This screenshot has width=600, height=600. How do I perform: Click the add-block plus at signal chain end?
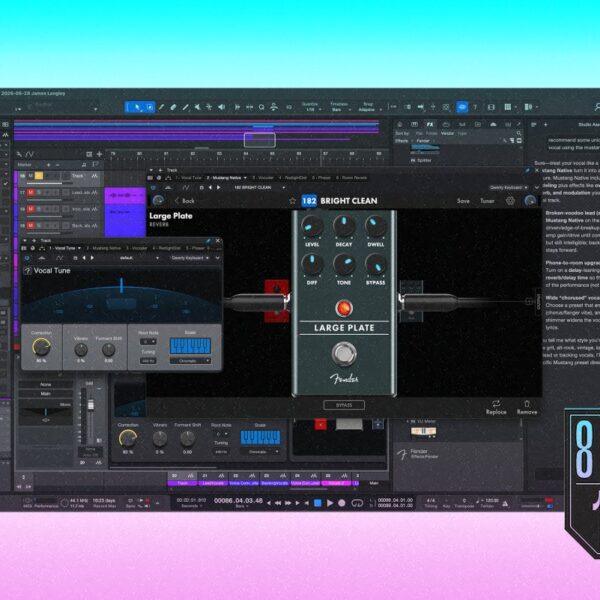[x=529, y=302]
